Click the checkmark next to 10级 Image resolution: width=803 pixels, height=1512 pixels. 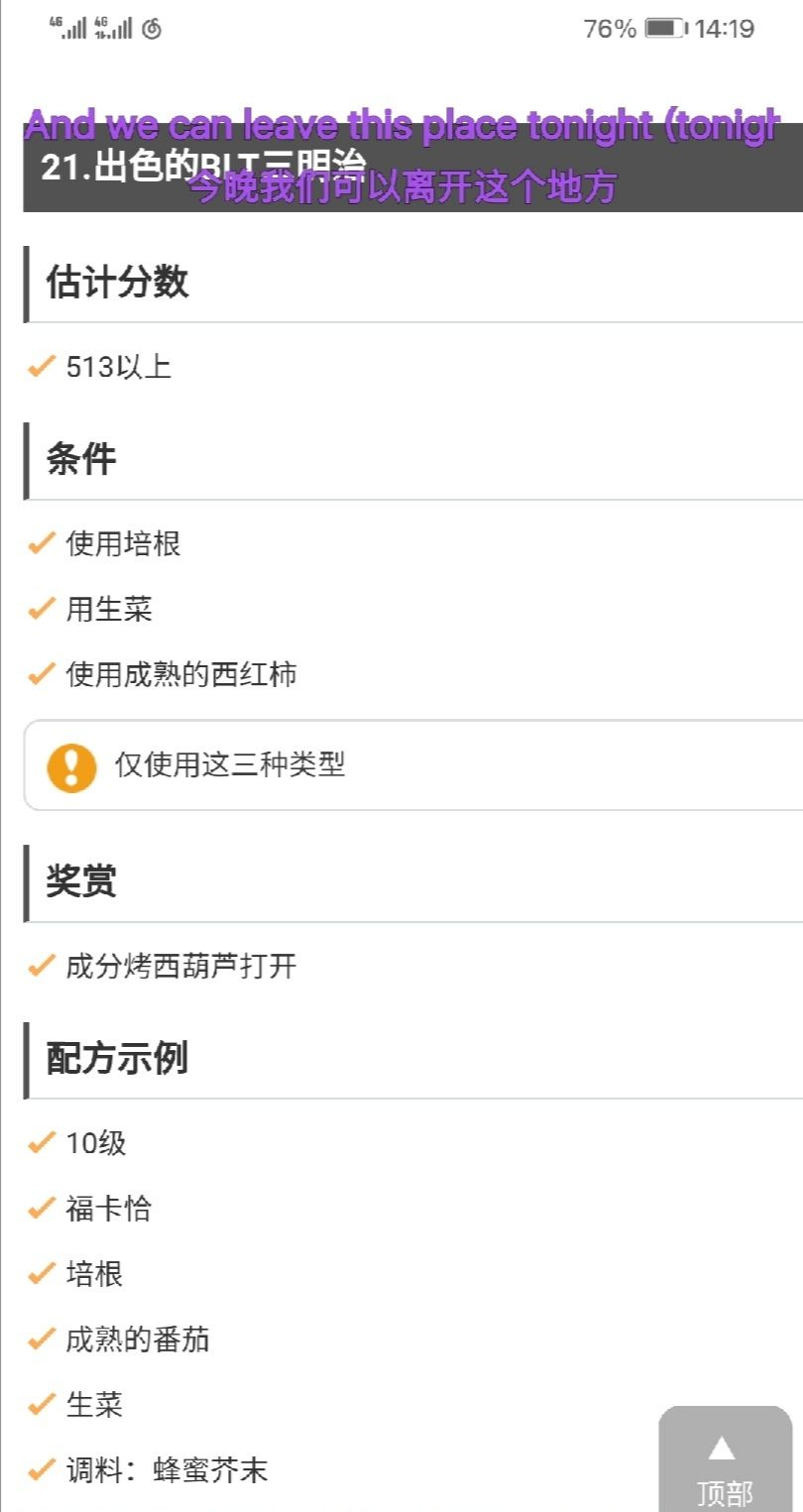click(41, 1143)
